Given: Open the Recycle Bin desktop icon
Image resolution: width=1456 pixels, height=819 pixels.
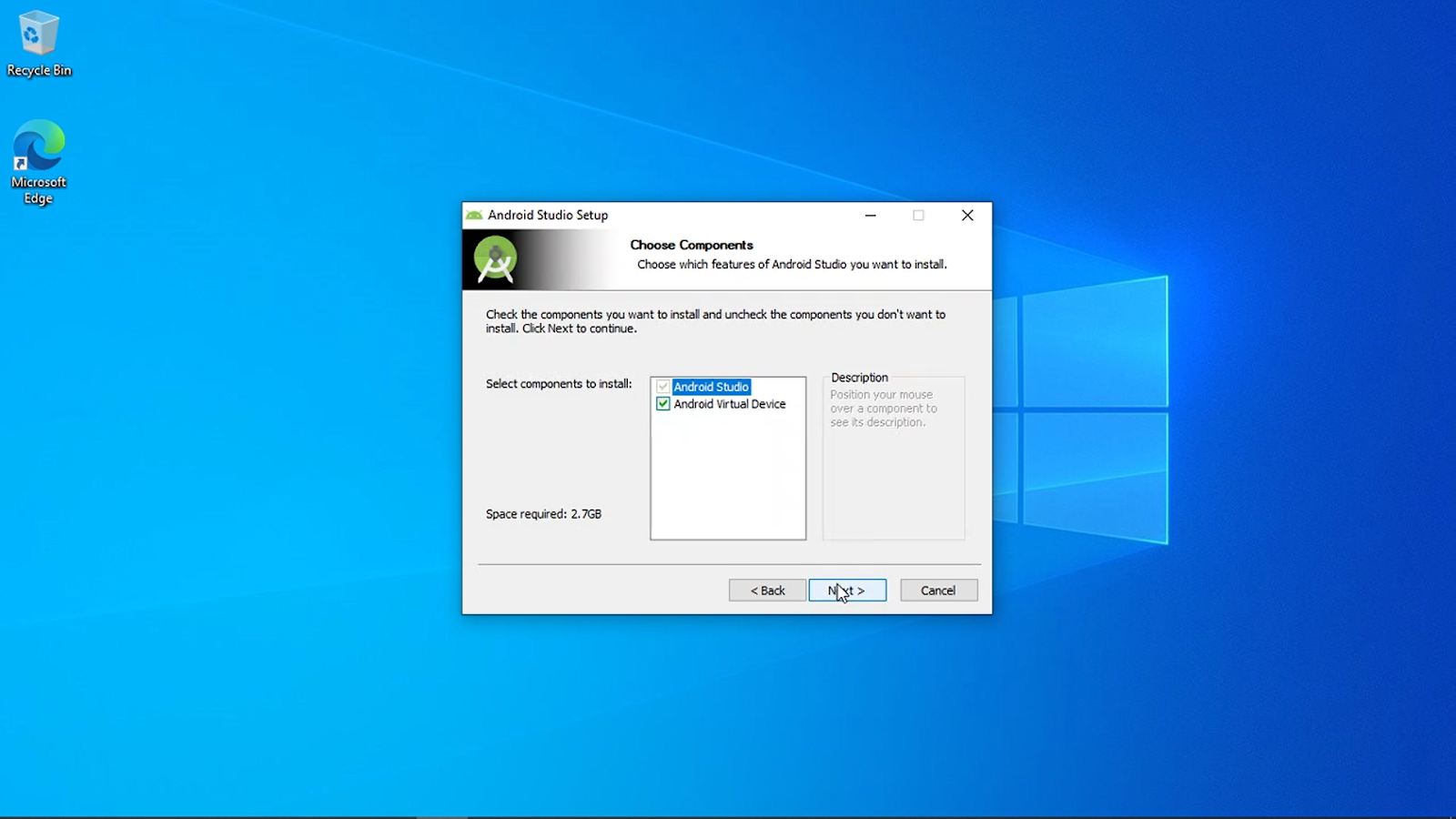Looking at the screenshot, I should point(38,44).
